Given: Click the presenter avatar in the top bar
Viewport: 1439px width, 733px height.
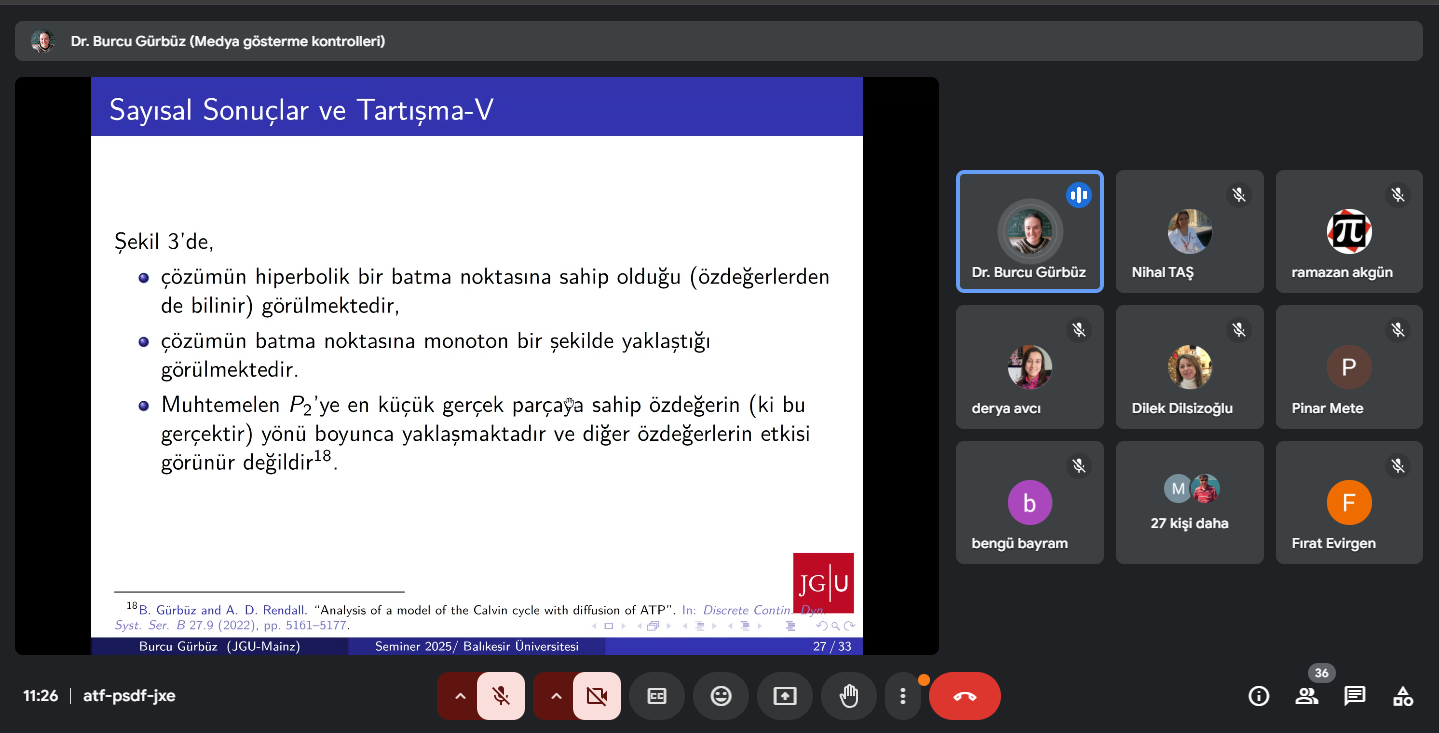Looking at the screenshot, I should 42,41.
